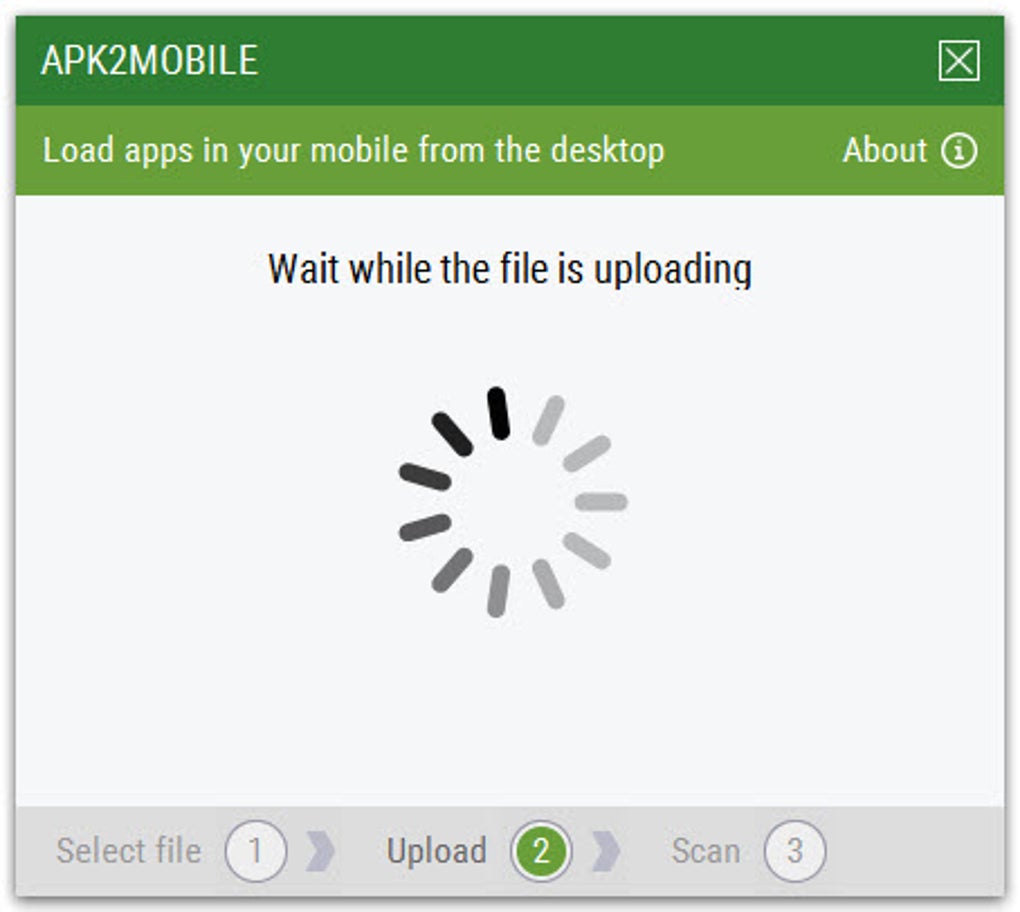
Task: Select the Upload step label
Action: tap(436, 852)
